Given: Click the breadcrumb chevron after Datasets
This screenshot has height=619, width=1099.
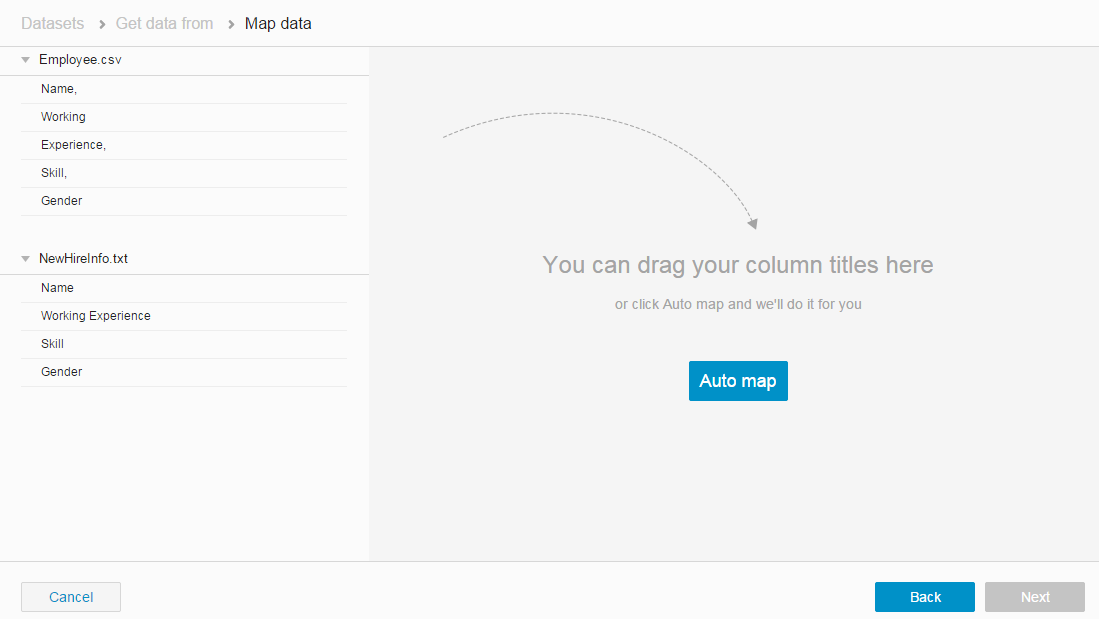Looking at the screenshot, I should pyautogui.click(x=102, y=24).
